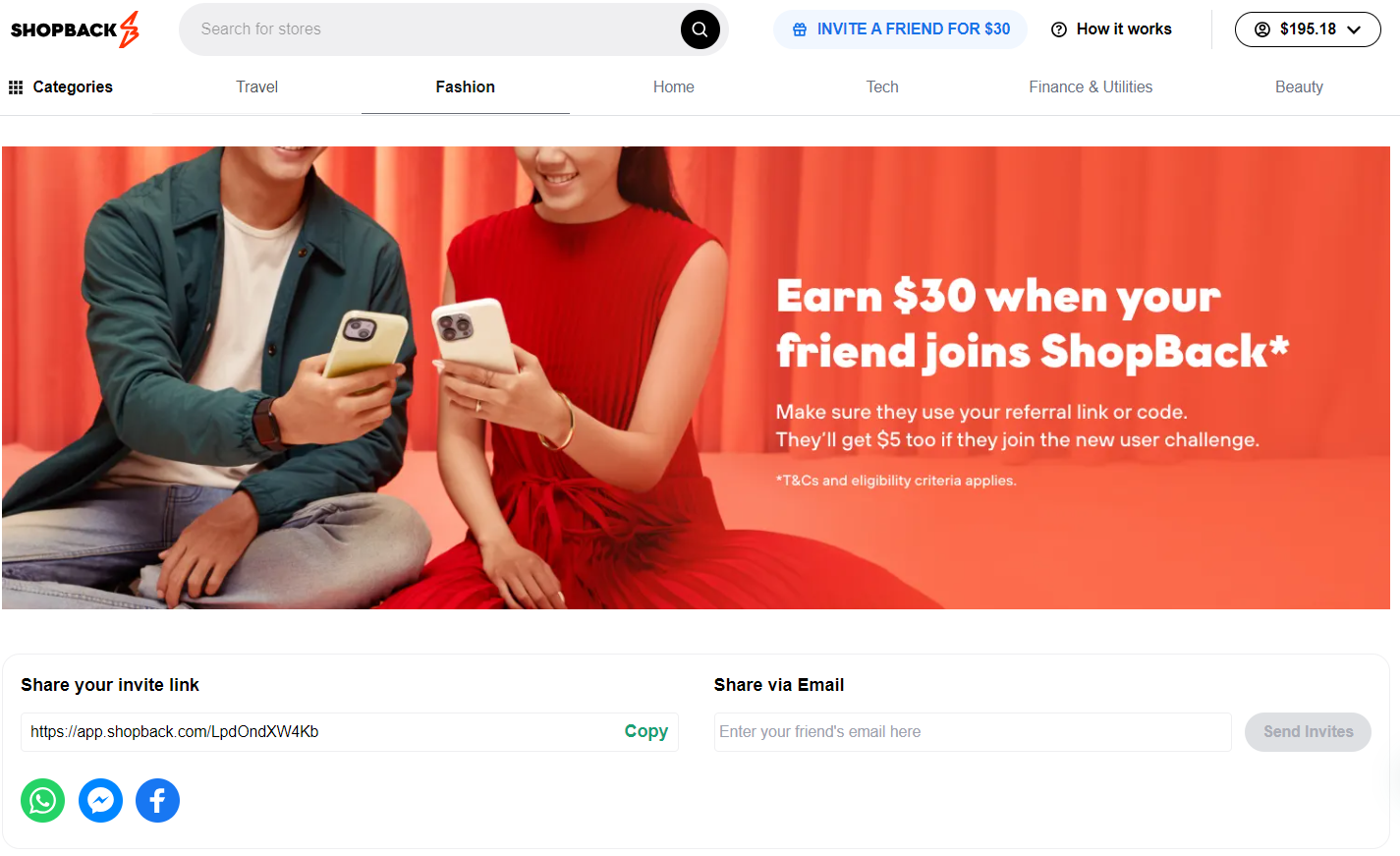1400x856 pixels.
Task: Focus the friend's email input field
Action: coord(973,732)
